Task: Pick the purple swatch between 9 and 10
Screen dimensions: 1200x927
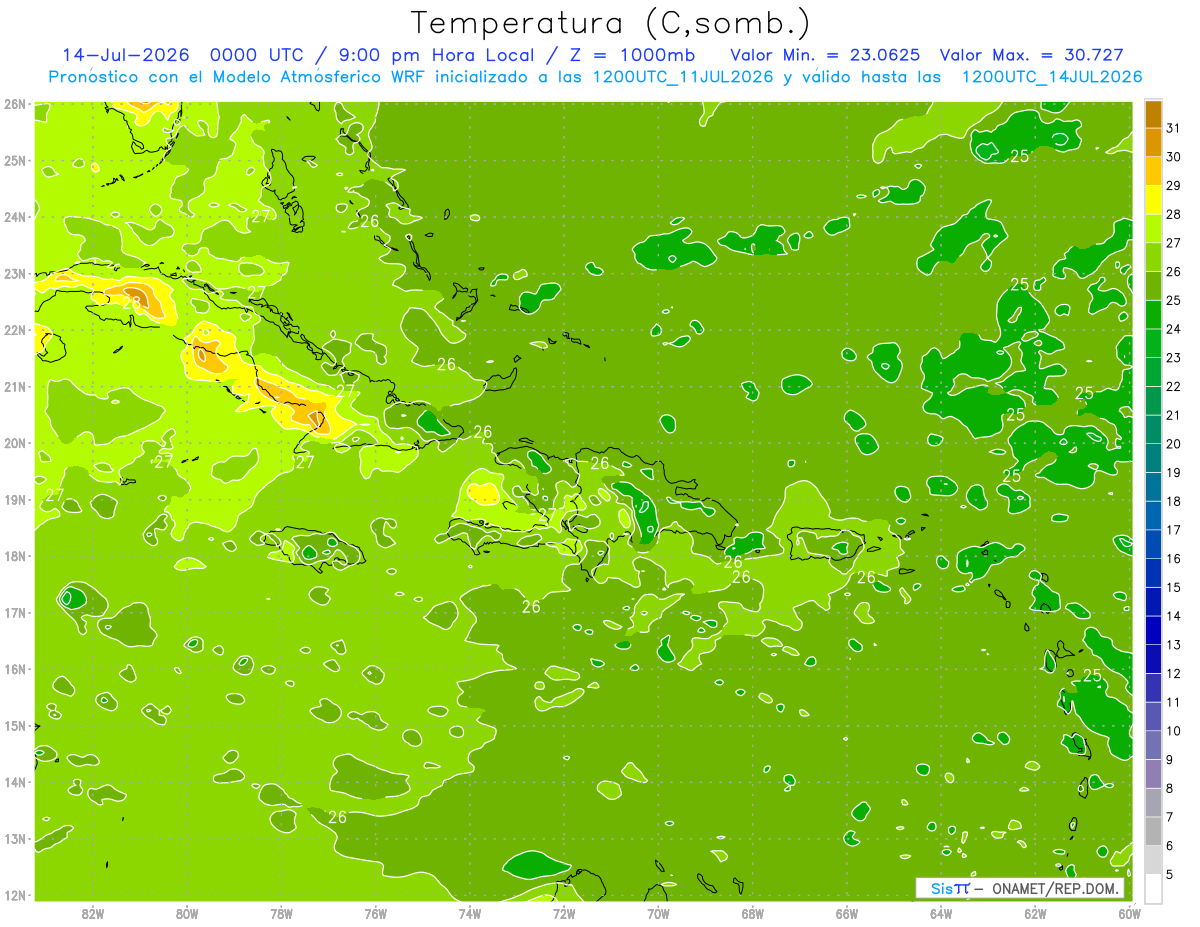Action: [x=1153, y=745]
